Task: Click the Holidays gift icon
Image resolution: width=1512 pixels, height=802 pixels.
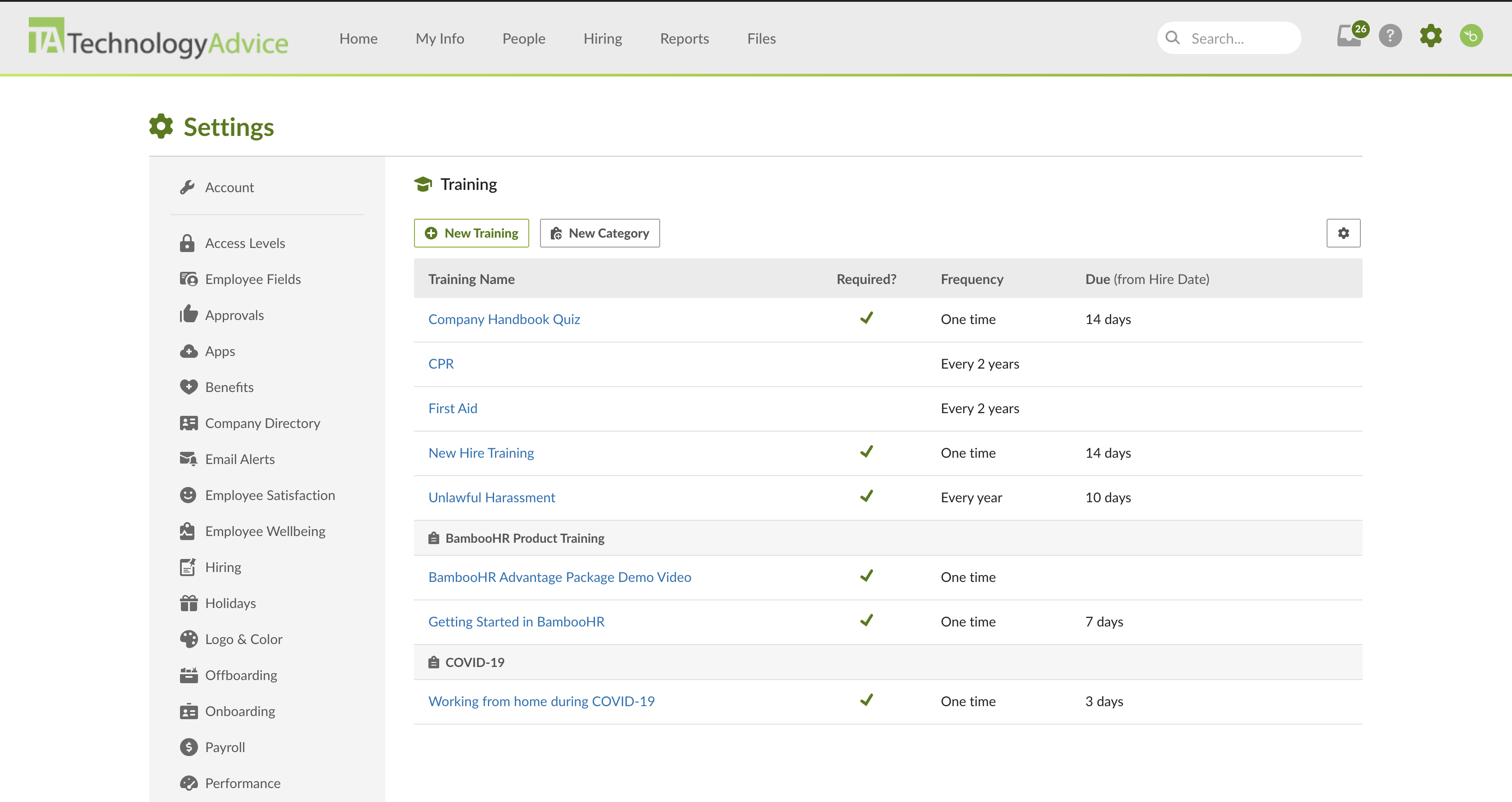Action: tap(189, 603)
